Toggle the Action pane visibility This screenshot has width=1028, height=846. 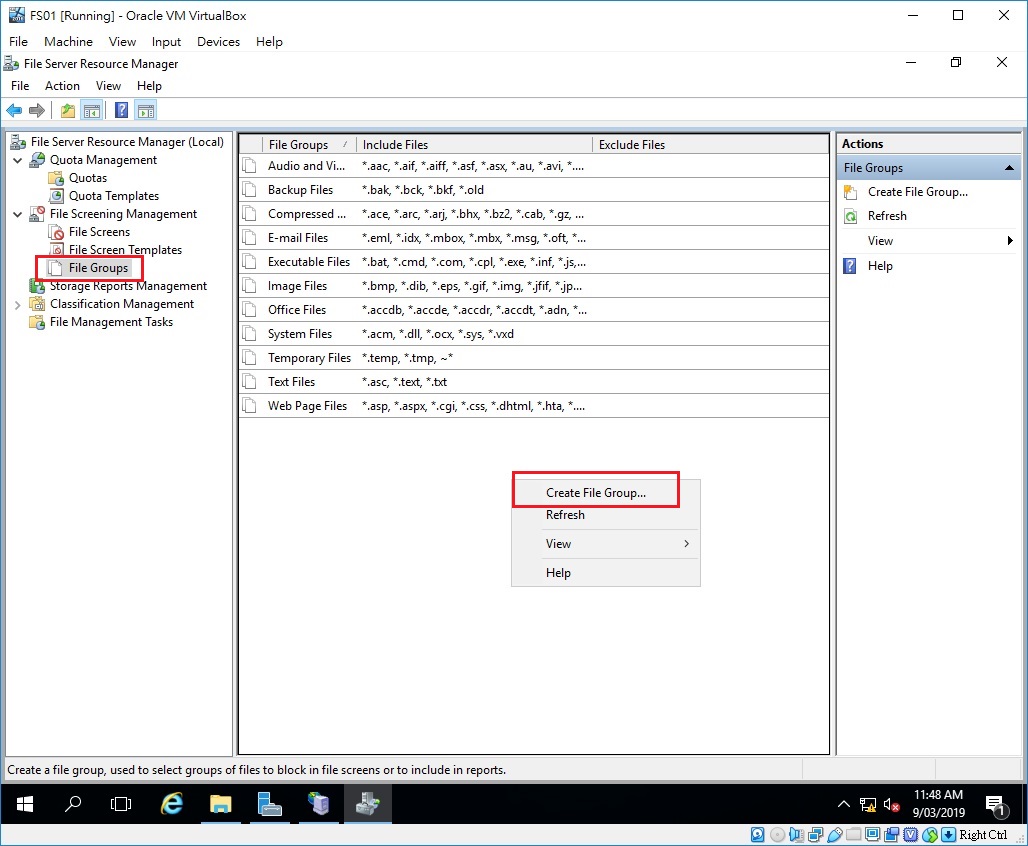click(145, 110)
